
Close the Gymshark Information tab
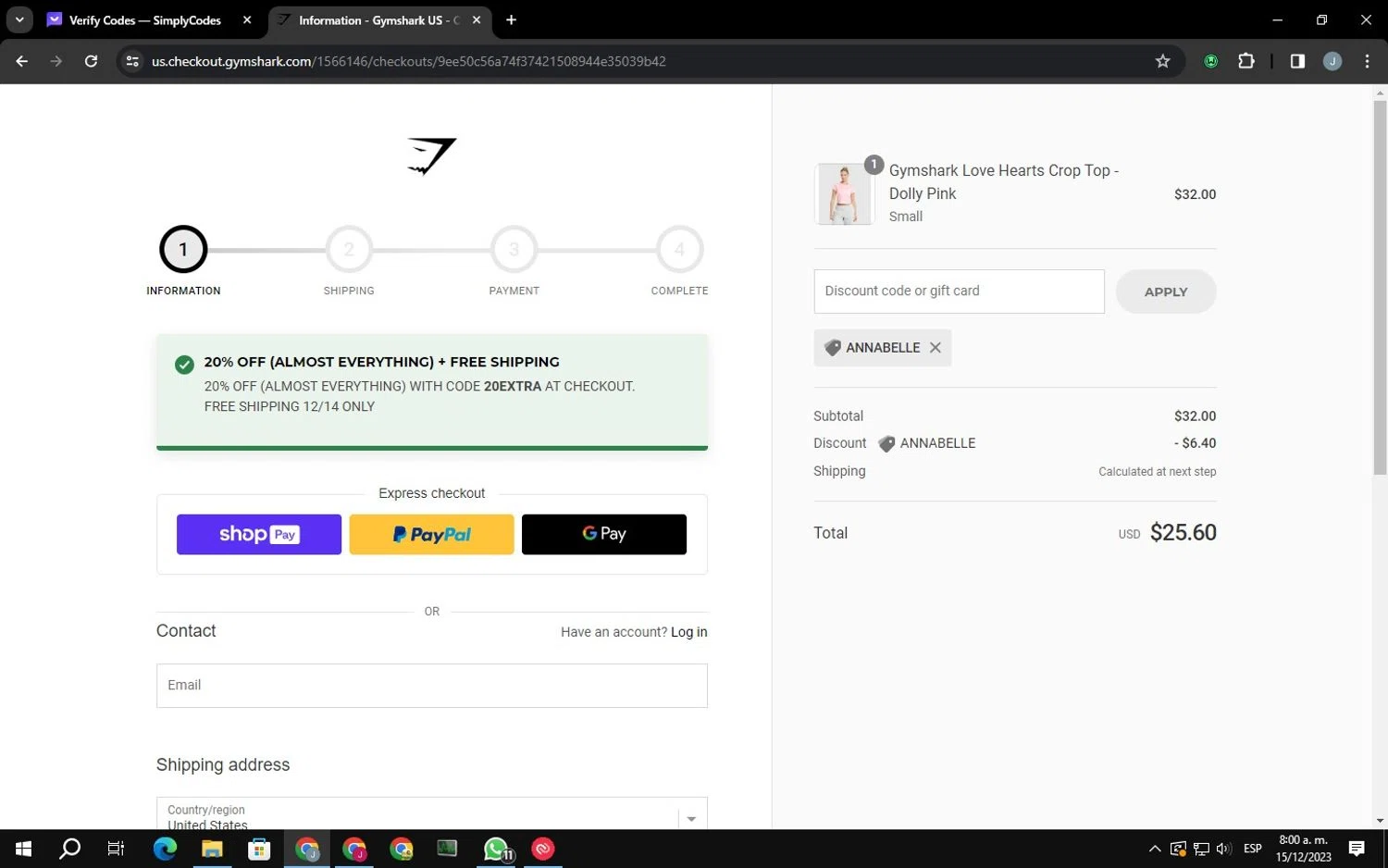[x=477, y=19]
